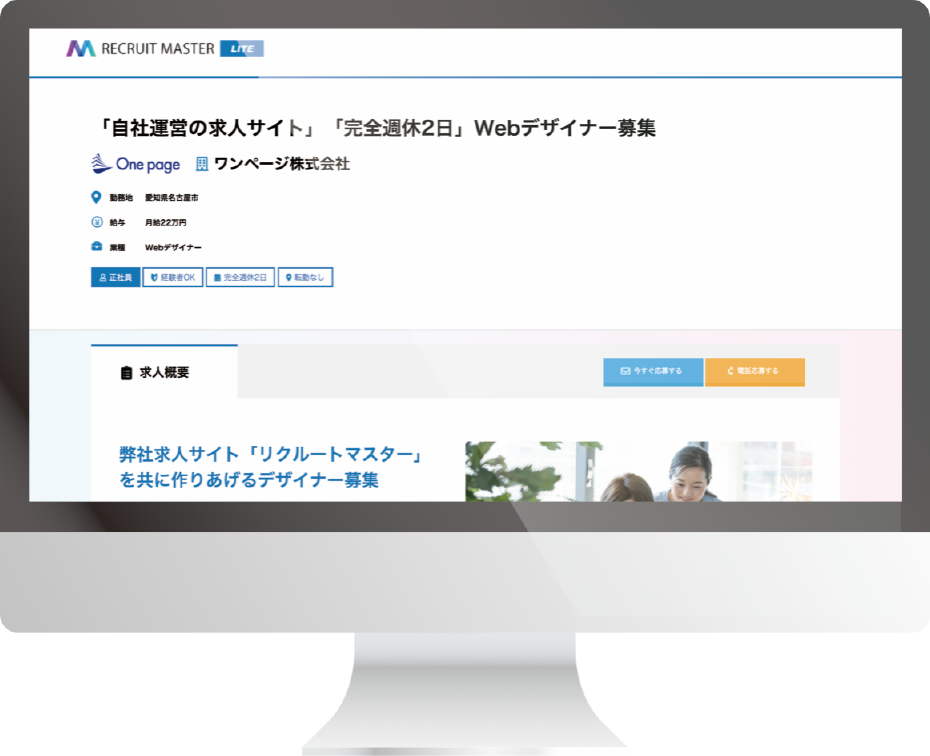Click the LITE badge beside Recruit Master
The width and height of the screenshot is (930, 756).
click(242, 48)
